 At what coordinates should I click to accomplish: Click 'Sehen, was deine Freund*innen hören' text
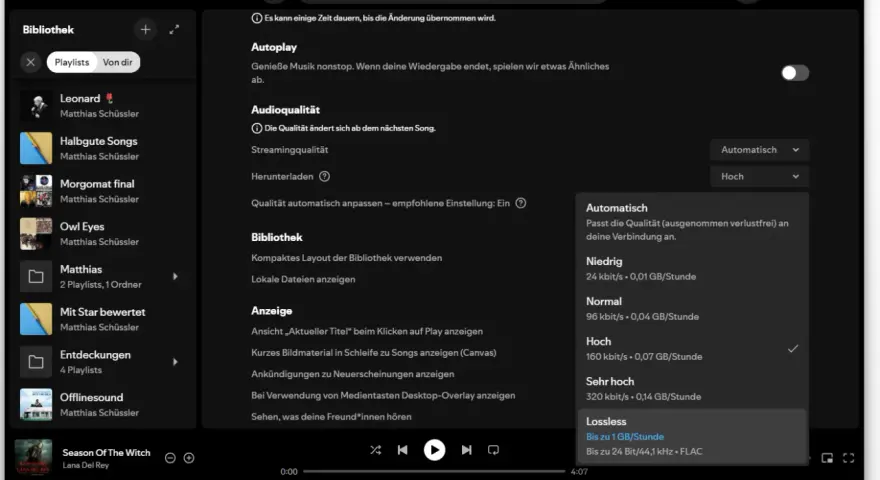tap(331, 417)
